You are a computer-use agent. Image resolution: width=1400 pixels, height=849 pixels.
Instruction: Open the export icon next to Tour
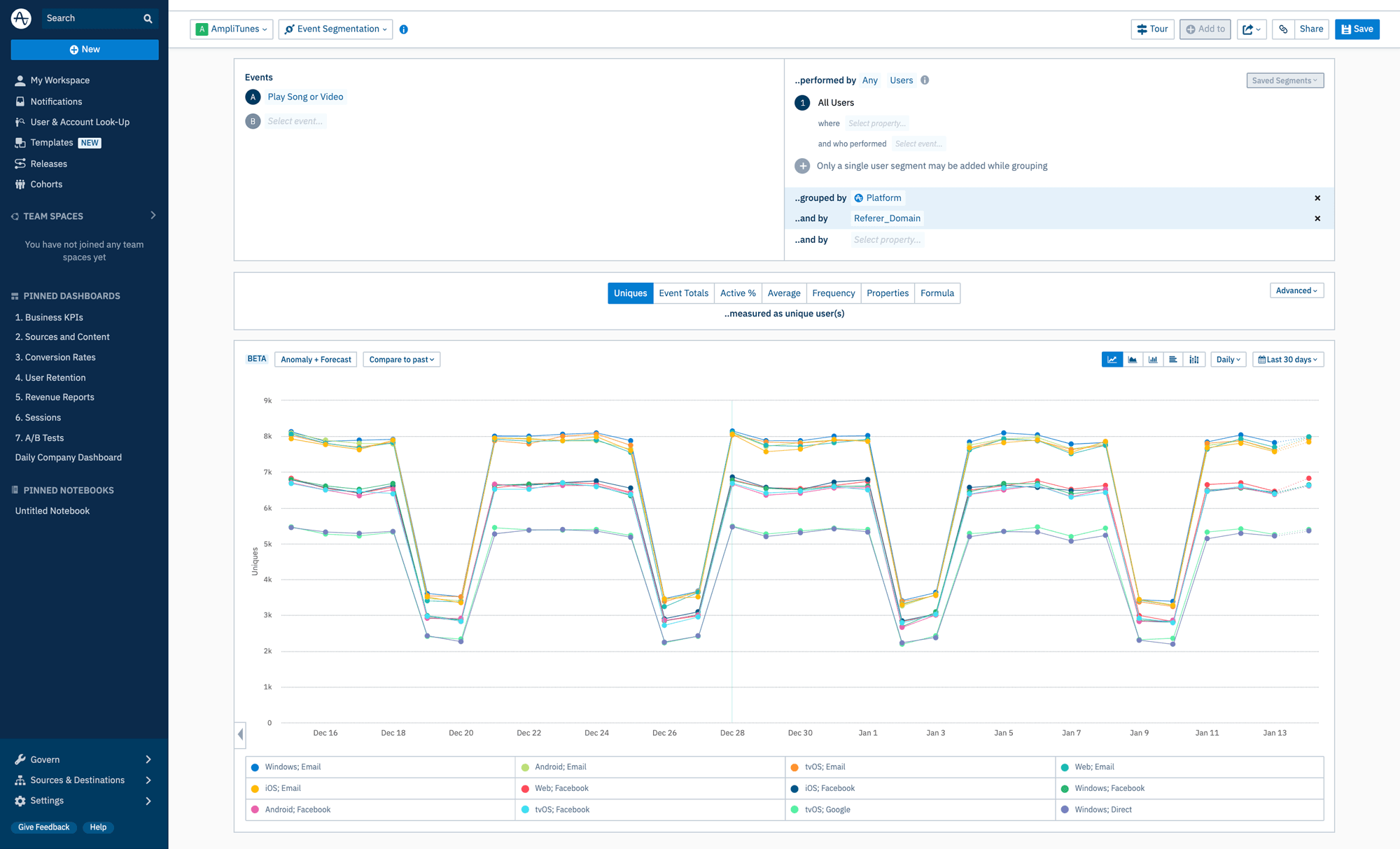point(1251,29)
